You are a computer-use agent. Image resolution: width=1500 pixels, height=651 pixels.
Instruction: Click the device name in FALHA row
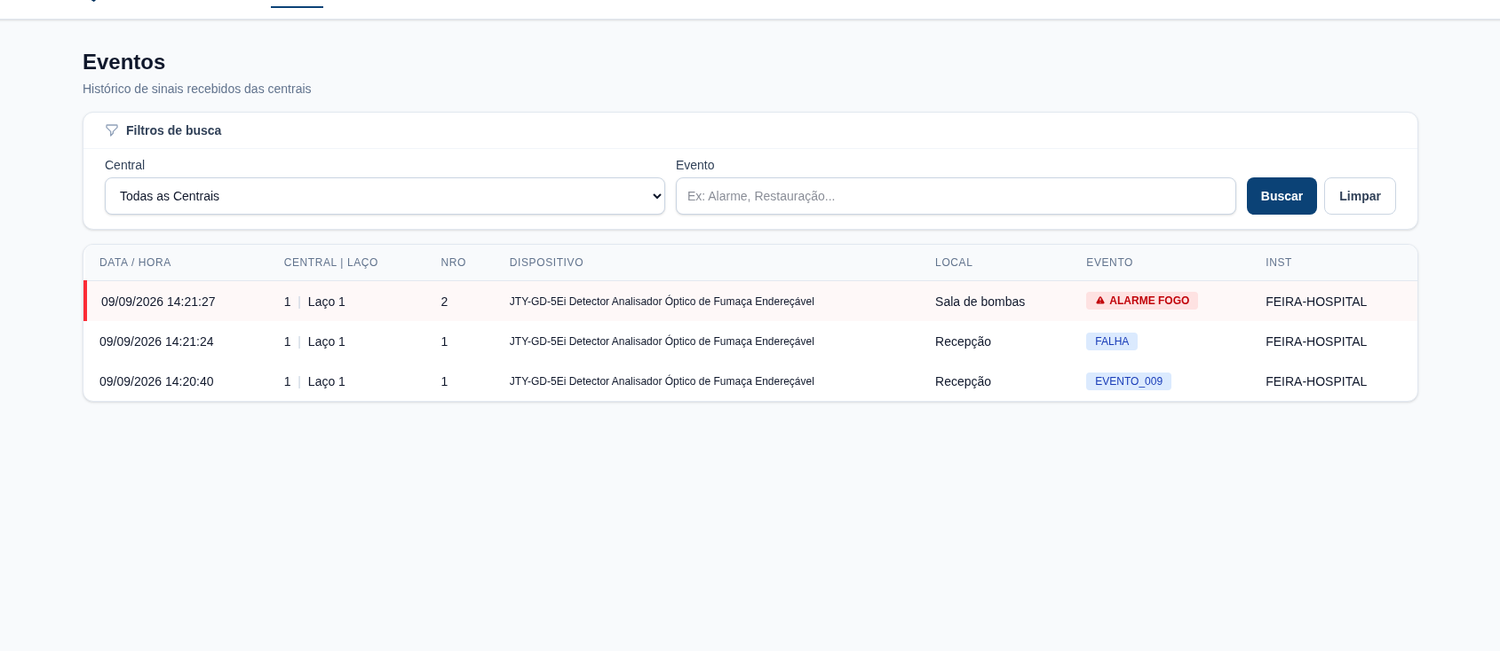662,341
